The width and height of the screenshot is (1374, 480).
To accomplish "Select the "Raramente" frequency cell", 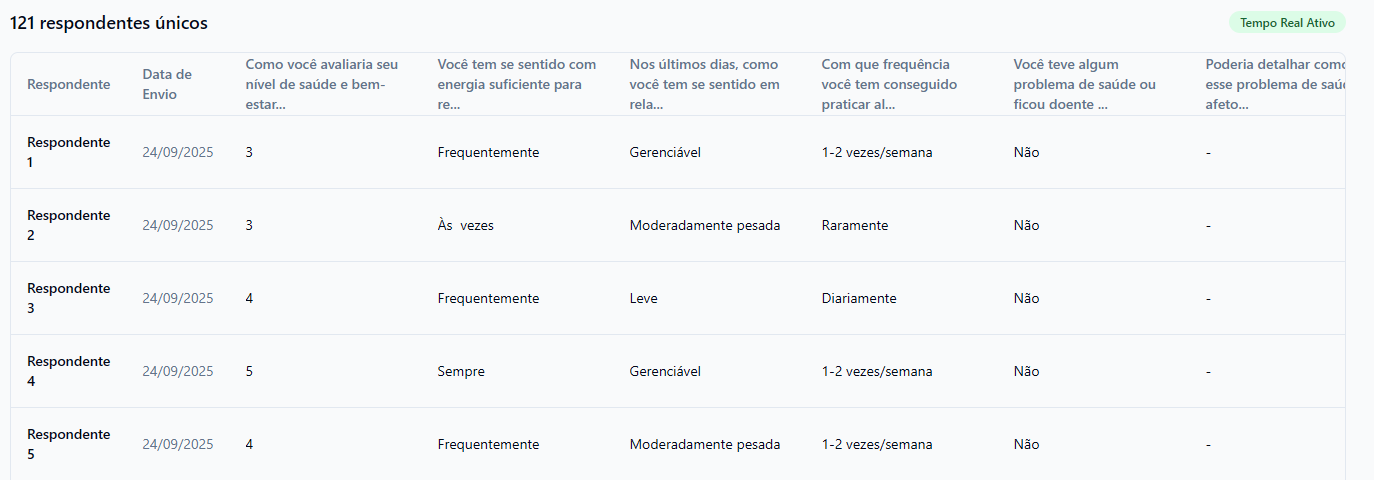I will tap(855, 225).
